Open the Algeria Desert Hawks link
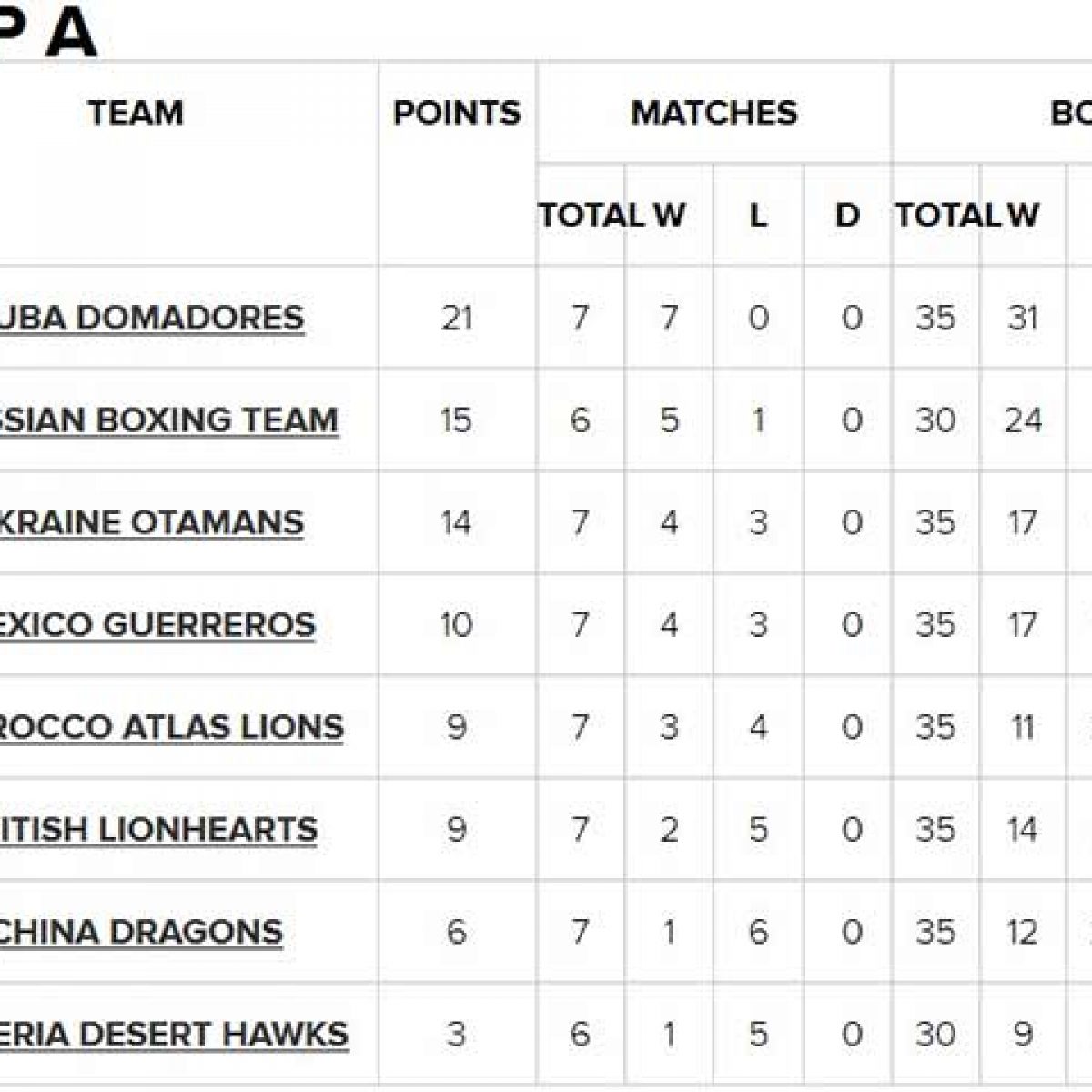The height and width of the screenshot is (1092, 1092). coord(174,1035)
